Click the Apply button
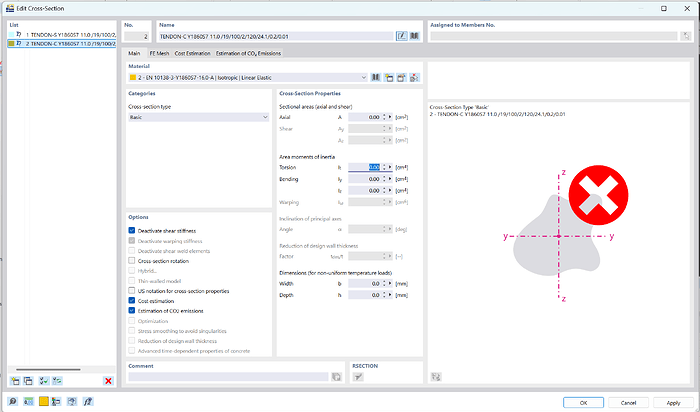700x412 pixels. click(673, 403)
